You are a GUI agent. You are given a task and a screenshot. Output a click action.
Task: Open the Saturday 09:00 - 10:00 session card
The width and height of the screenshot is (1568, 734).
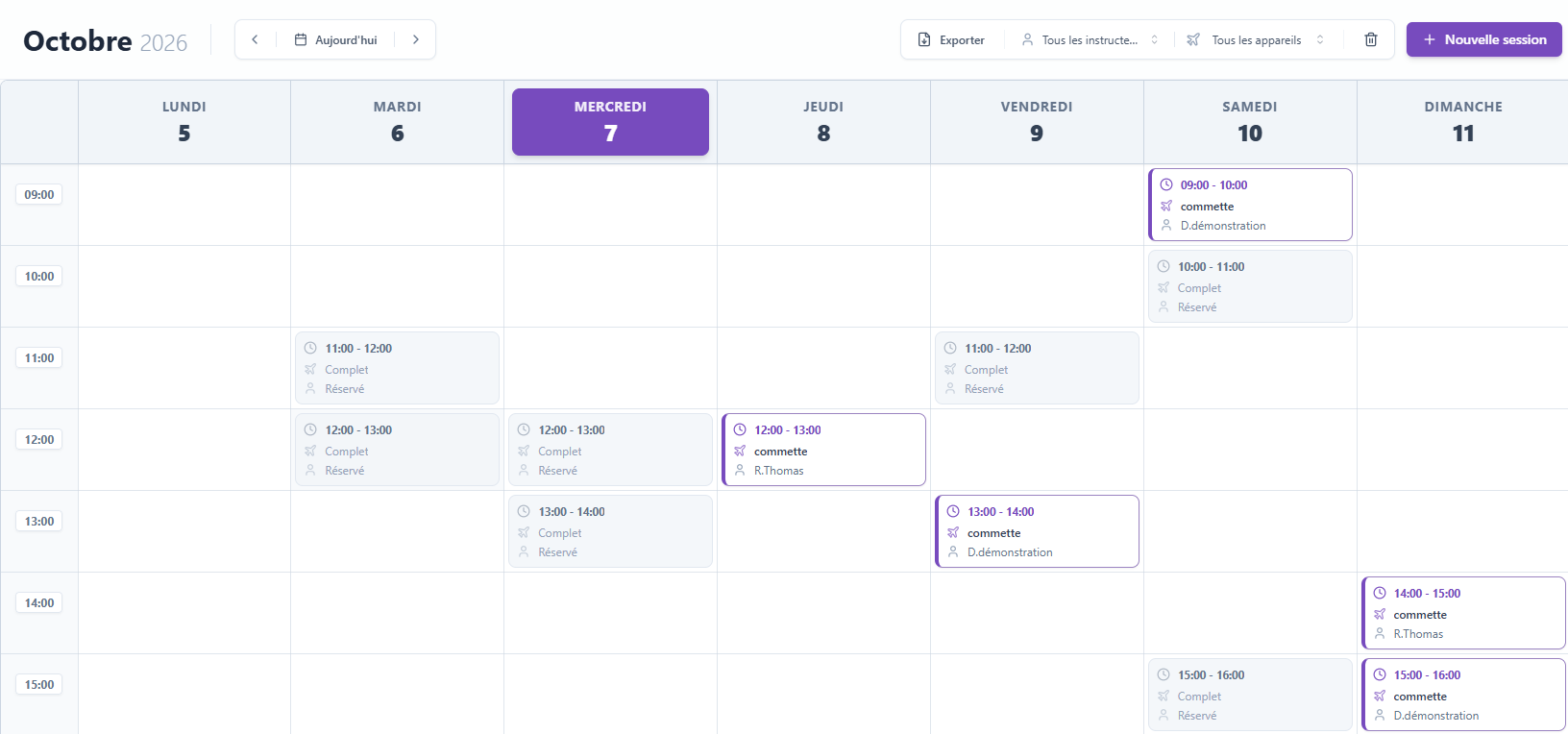1250,205
